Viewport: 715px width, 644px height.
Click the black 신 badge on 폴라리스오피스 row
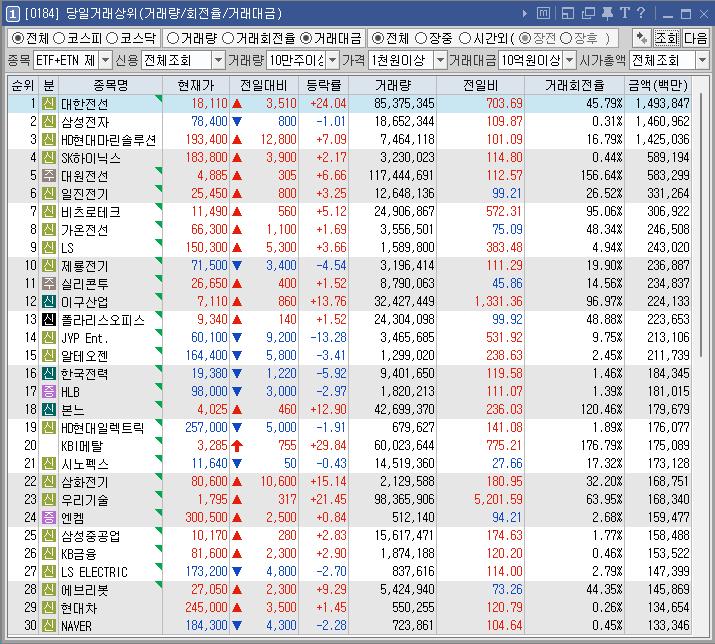49,319
